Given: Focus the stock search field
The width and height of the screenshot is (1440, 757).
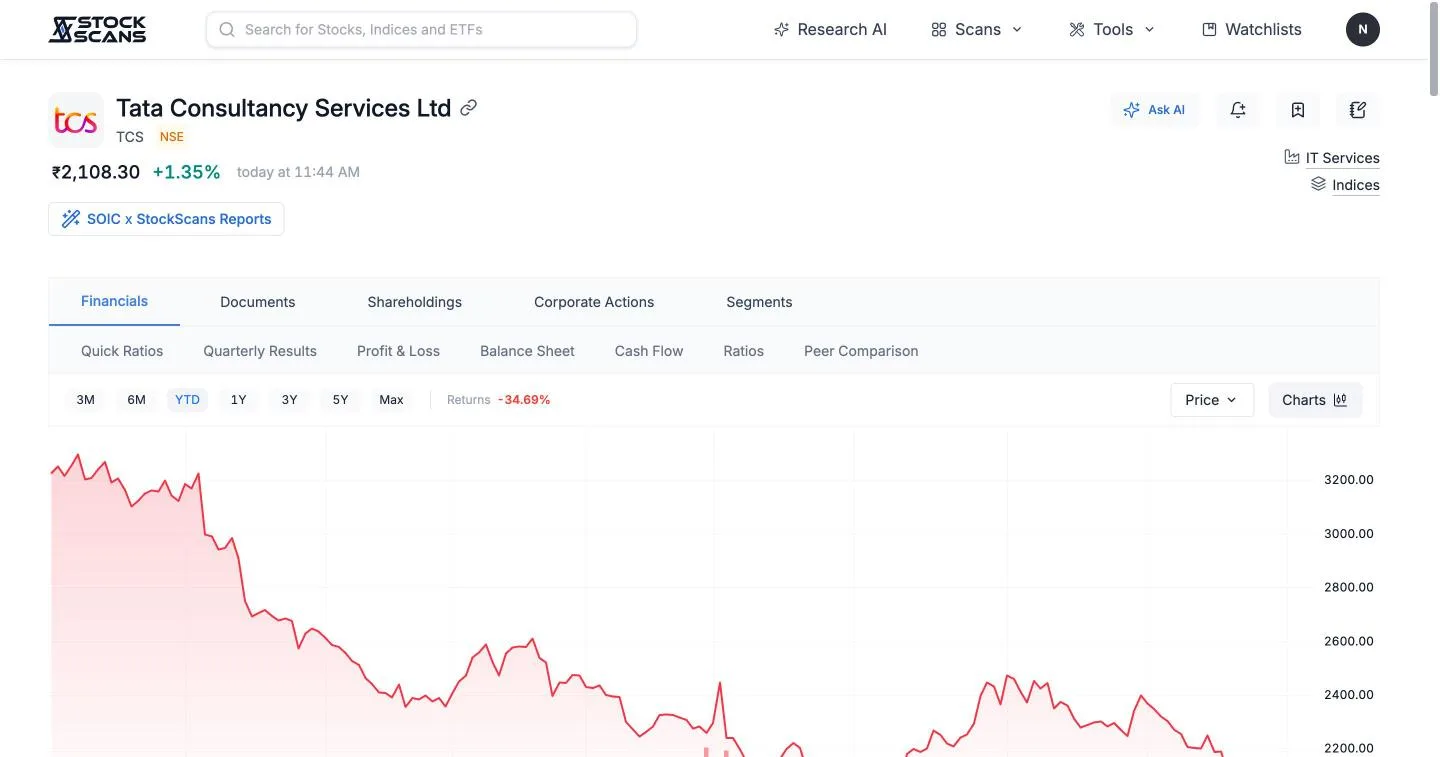Looking at the screenshot, I should tap(421, 29).
